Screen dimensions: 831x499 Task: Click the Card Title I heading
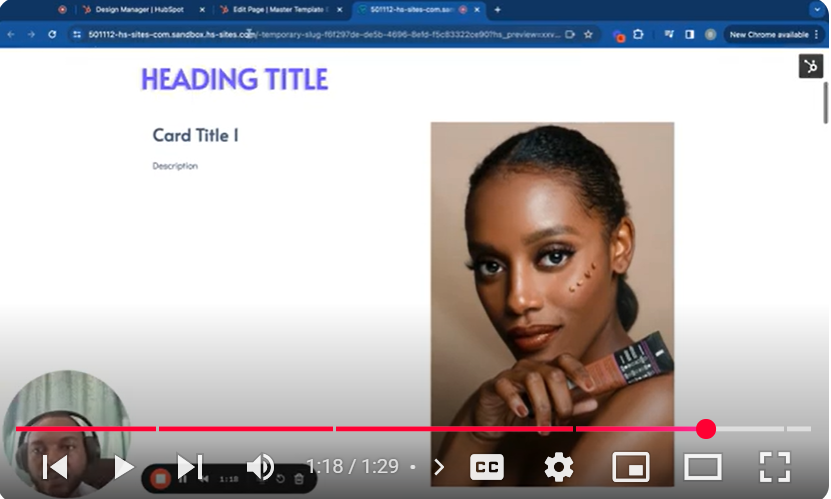[x=195, y=136]
